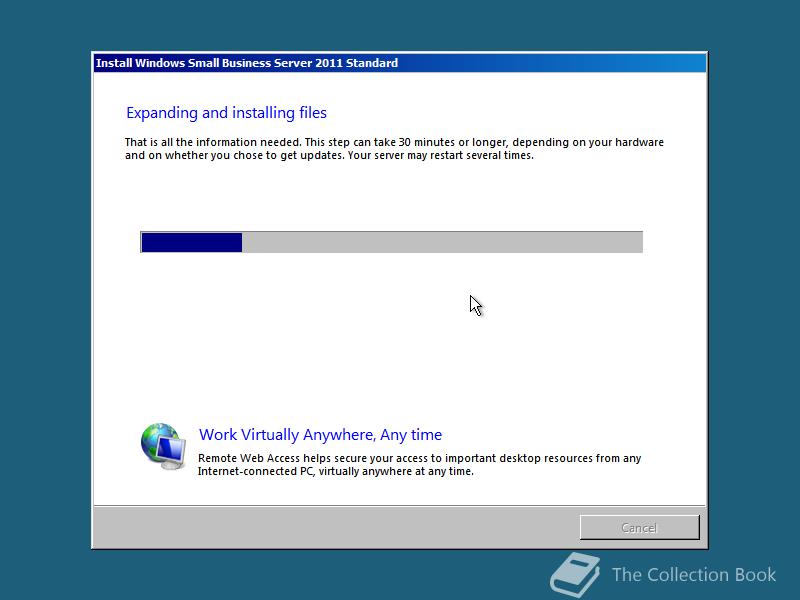Click the installation progress bar
The width and height of the screenshot is (800, 600).
[391, 242]
